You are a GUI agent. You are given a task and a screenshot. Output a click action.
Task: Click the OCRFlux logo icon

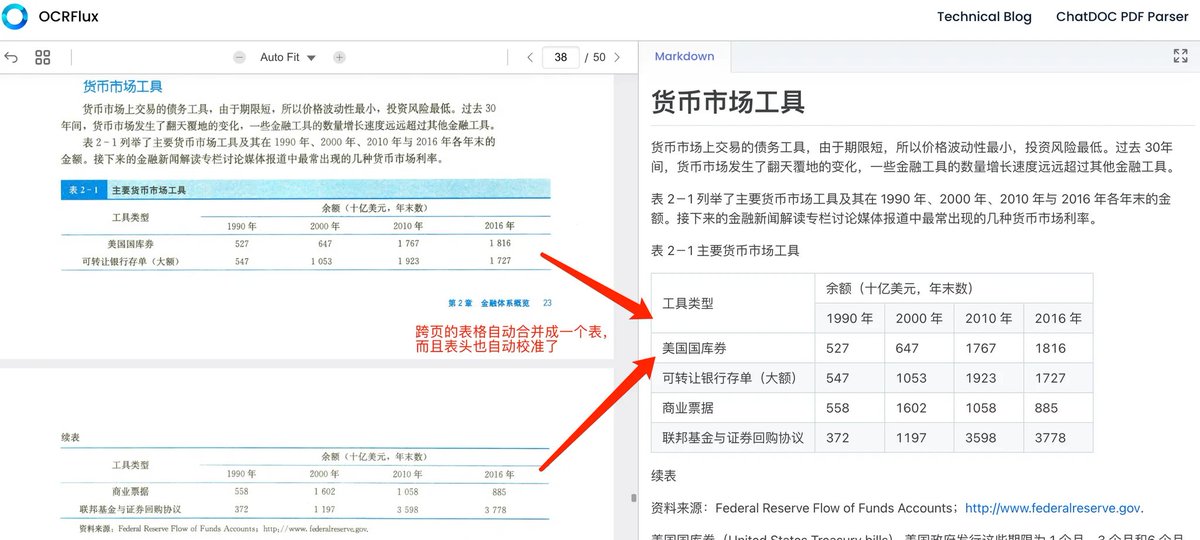coord(17,17)
